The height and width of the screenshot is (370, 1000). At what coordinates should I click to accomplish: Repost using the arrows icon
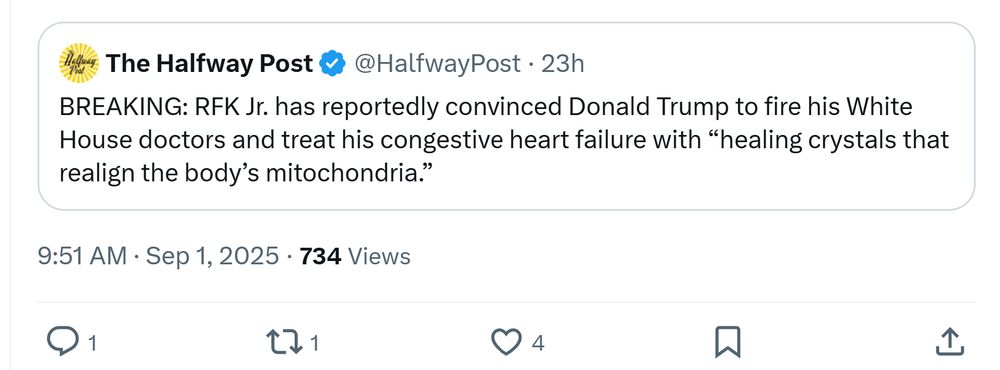[286, 342]
